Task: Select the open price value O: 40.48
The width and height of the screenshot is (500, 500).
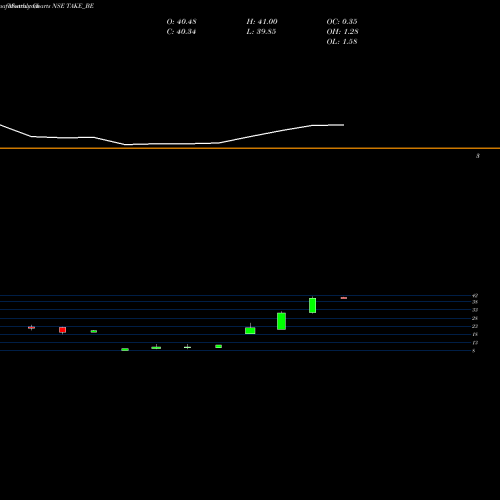Action: (181, 22)
